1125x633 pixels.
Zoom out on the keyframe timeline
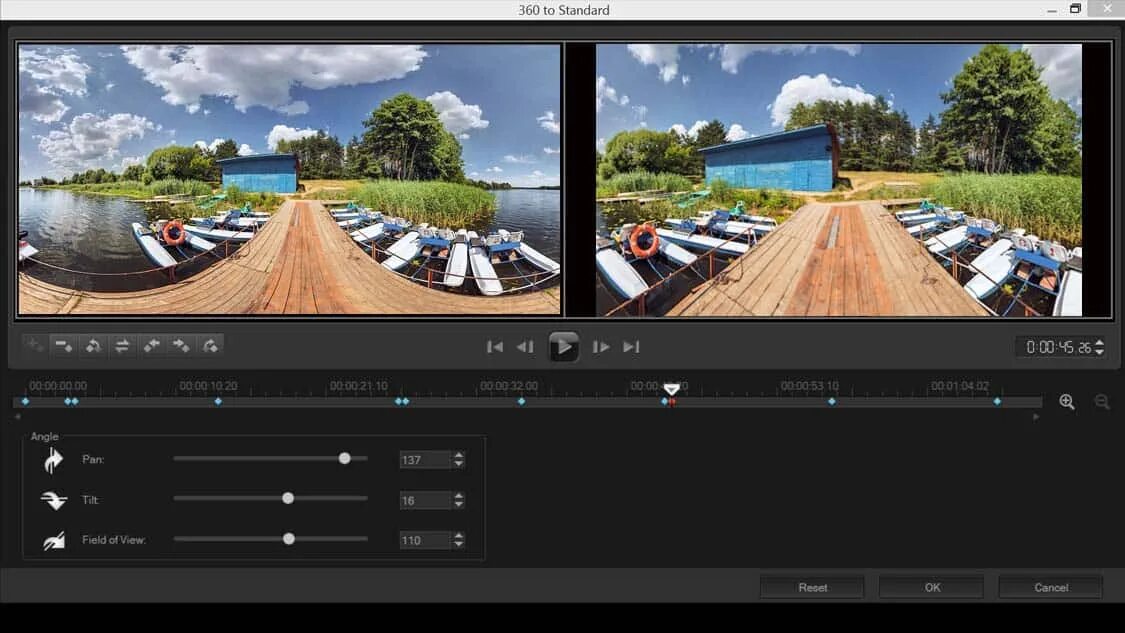pos(1102,402)
